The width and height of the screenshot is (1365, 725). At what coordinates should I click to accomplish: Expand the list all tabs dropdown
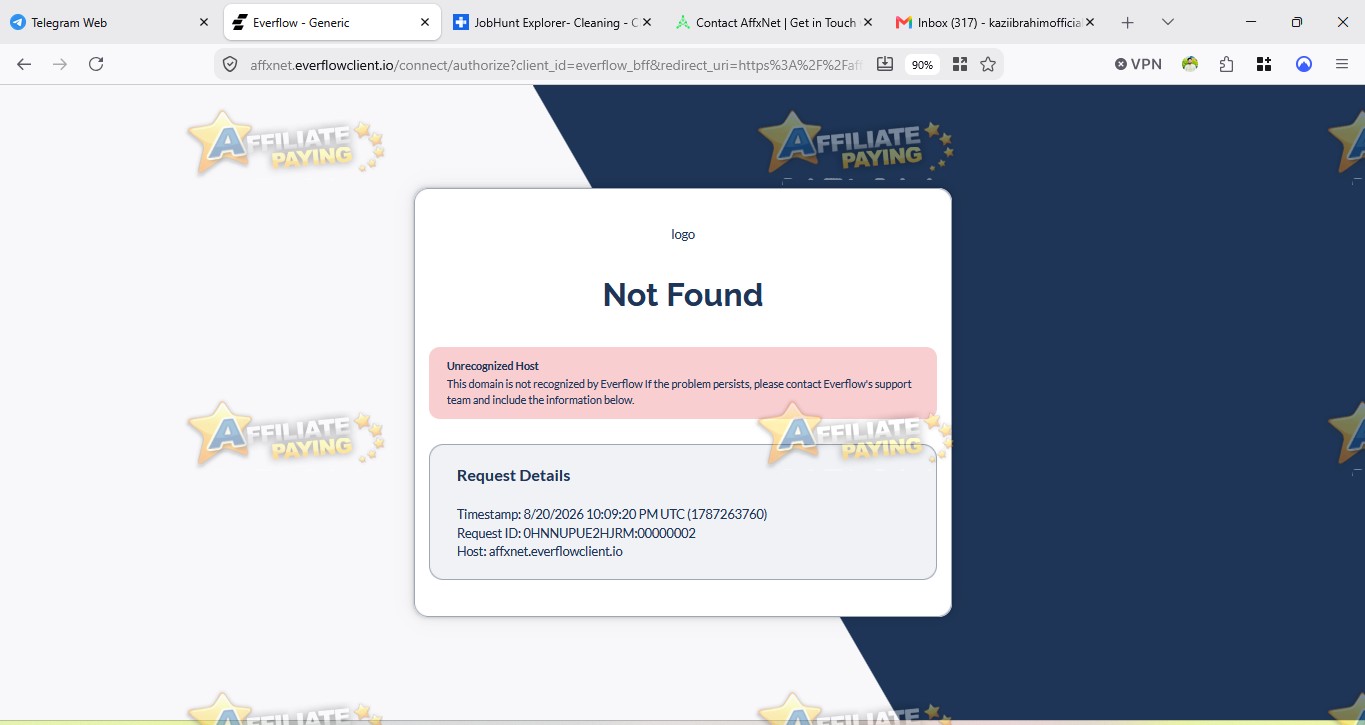tap(1167, 22)
